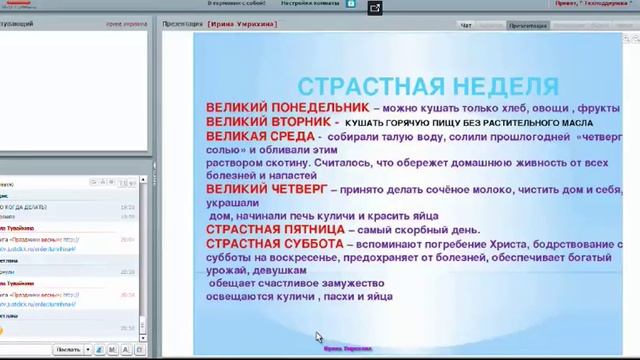
Task: Switch to the Чат tab
Action: [x=466, y=25]
